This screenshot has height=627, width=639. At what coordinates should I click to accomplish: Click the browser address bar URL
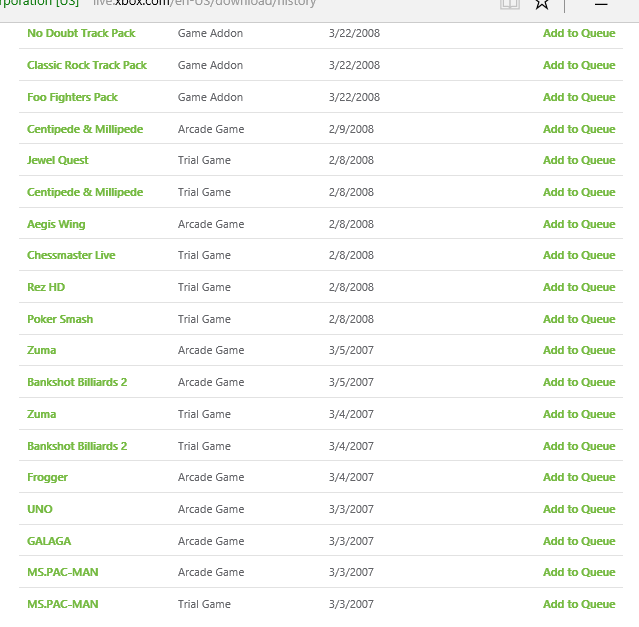[x=204, y=3]
